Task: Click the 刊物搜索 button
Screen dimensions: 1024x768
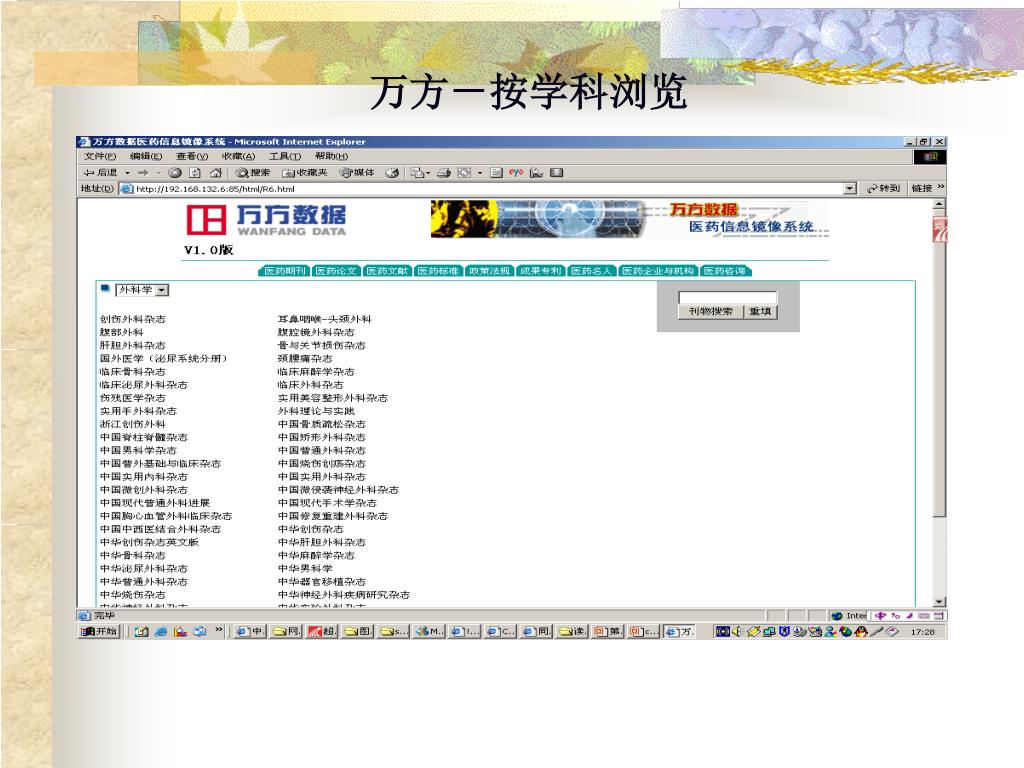Action: pos(711,312)
